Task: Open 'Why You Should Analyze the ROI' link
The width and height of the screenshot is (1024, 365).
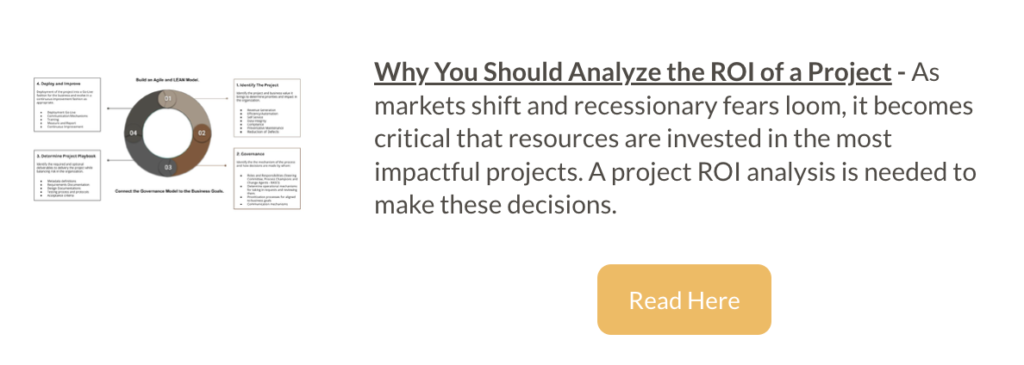Action: tap(633, 72)
